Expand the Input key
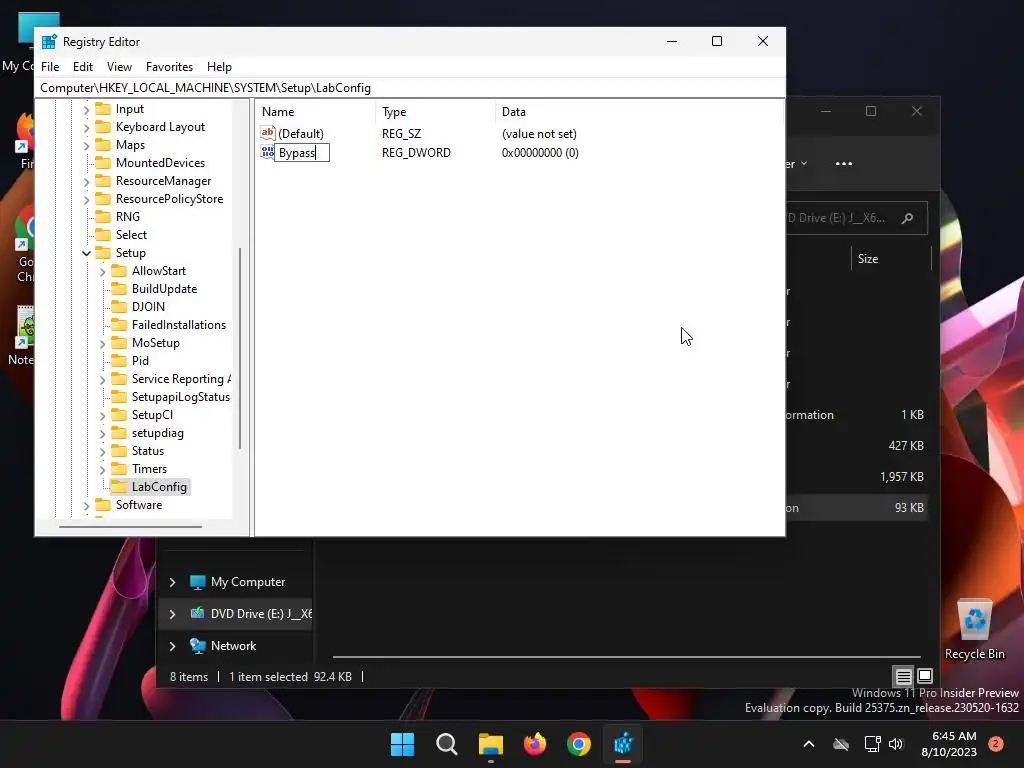Image resolution: width=1024 pixels, height=768 pixels. (86, 110)
